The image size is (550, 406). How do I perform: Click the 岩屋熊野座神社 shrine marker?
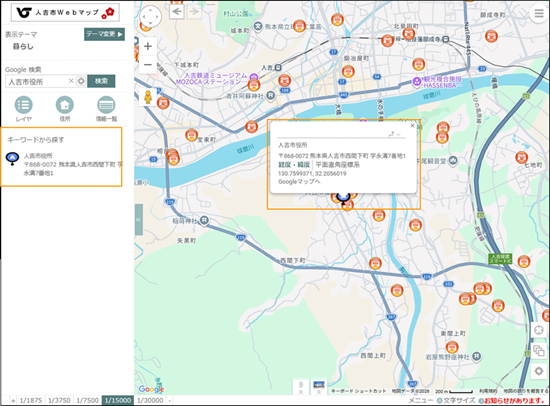click(x=476, y=356)
